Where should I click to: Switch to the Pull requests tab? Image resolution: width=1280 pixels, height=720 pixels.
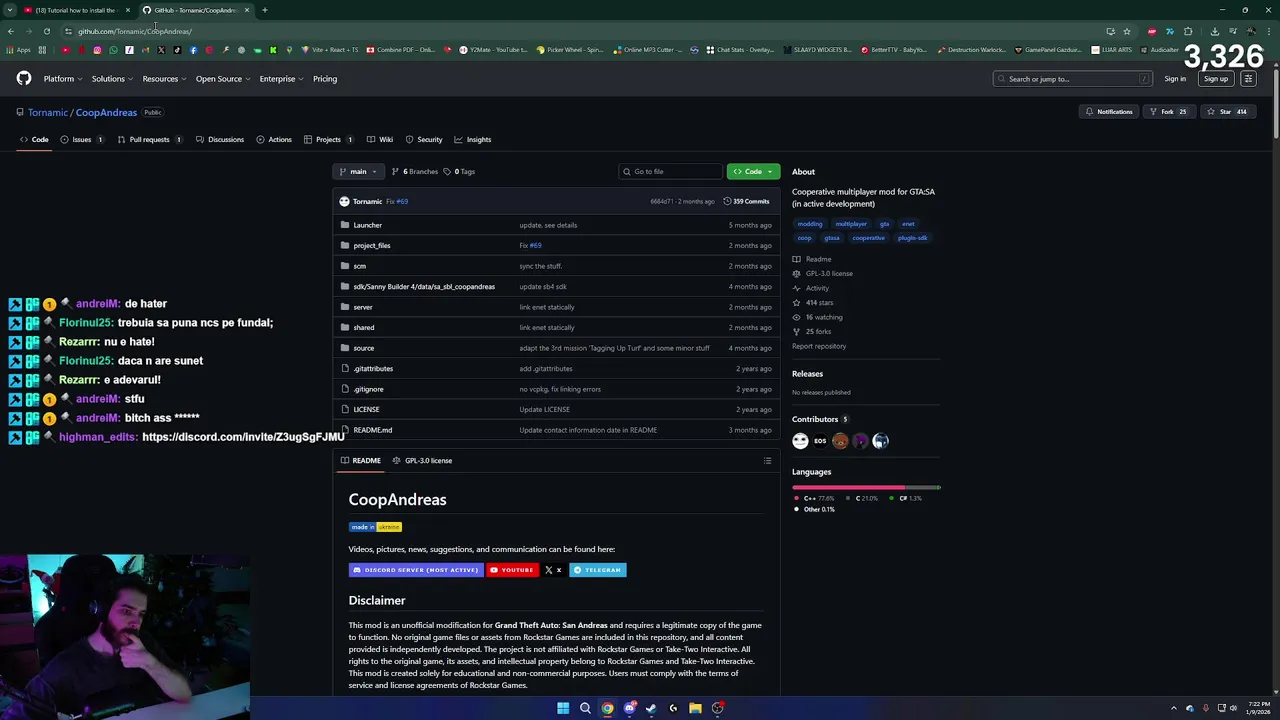(x=149, y=140)
